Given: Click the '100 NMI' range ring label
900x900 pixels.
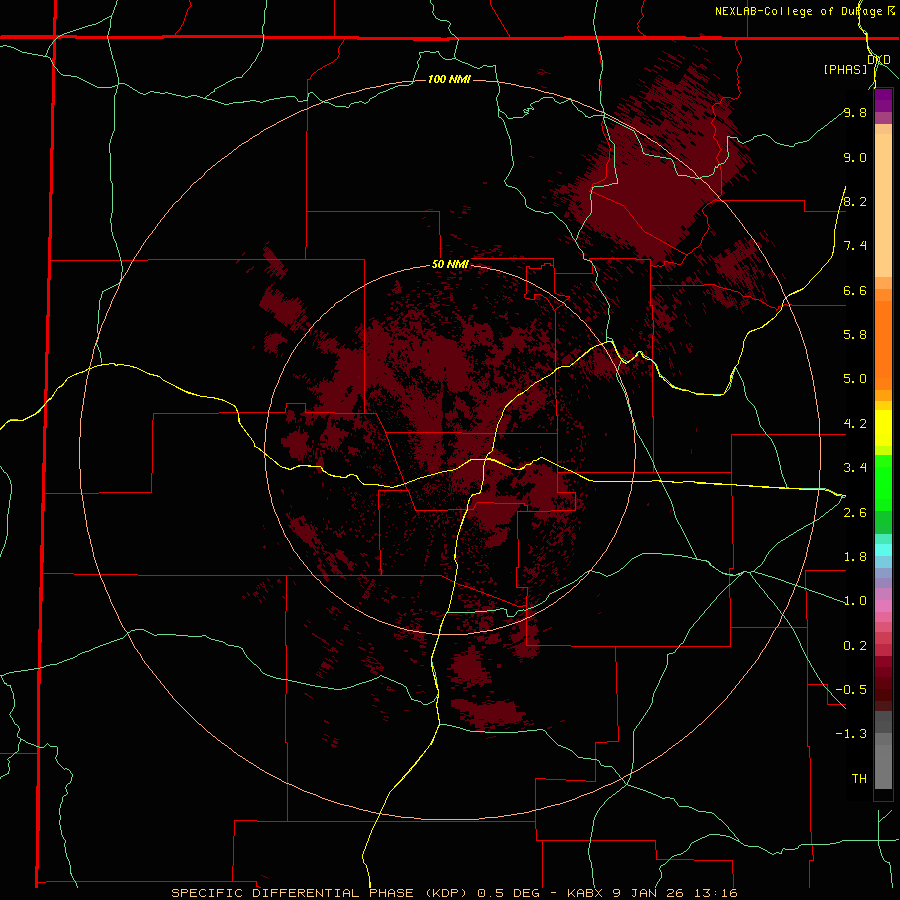Looking at the screenshot, I should point(449,79).
